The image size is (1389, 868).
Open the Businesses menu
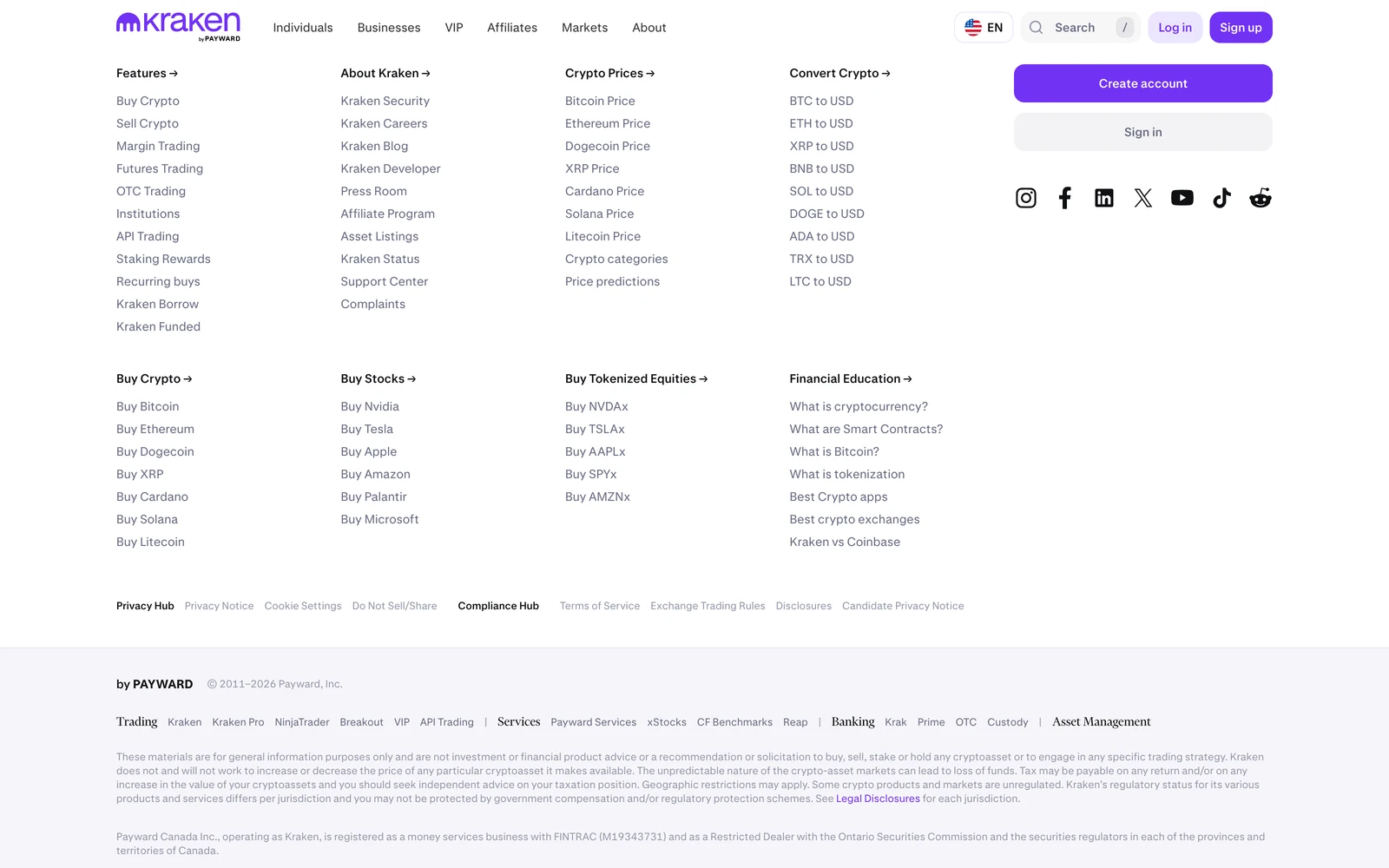(x=389, y=28)
